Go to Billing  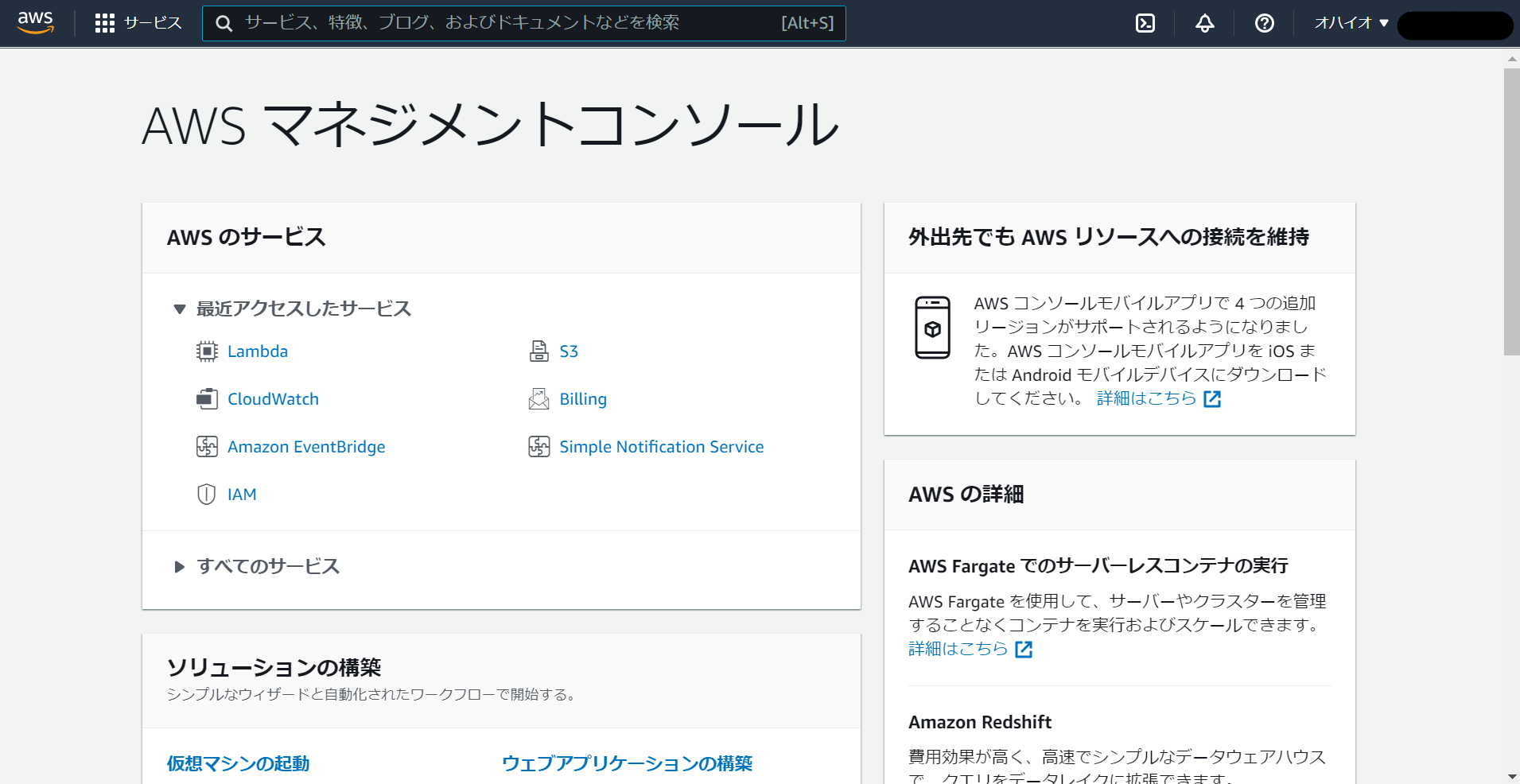click(583, 399)
